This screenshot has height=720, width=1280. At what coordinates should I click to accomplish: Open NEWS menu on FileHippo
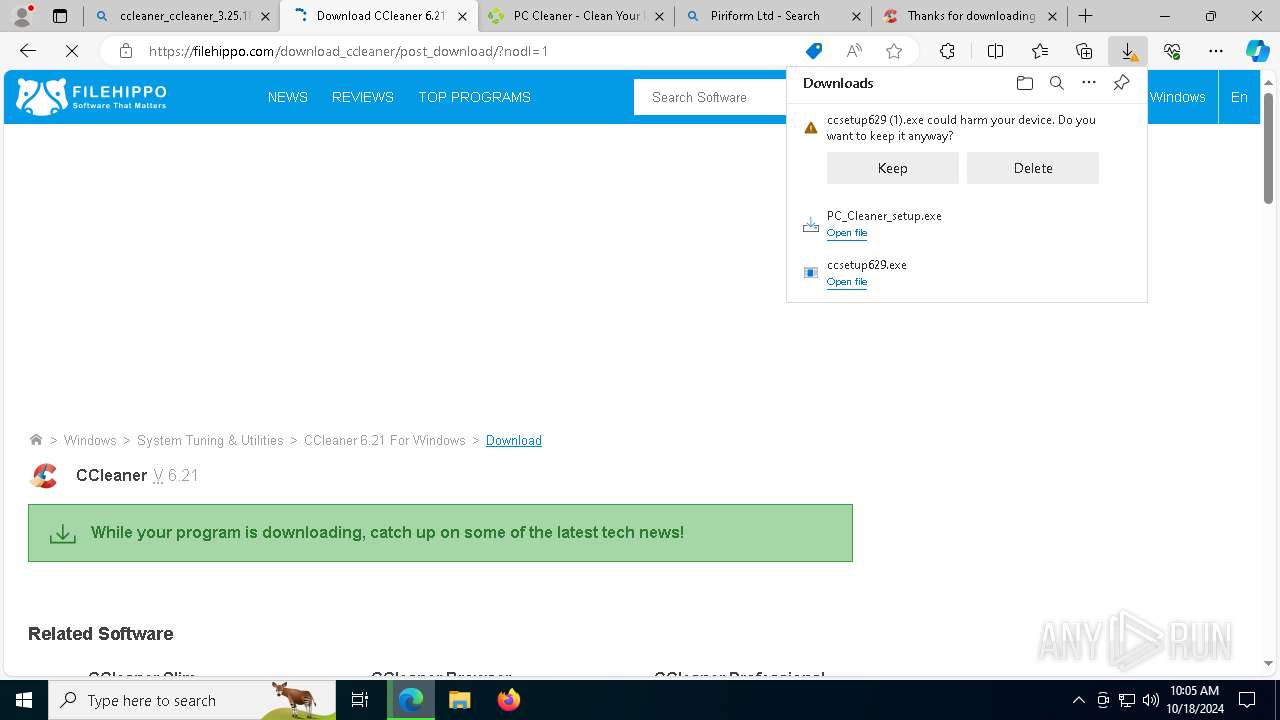(x=288, y=97)
